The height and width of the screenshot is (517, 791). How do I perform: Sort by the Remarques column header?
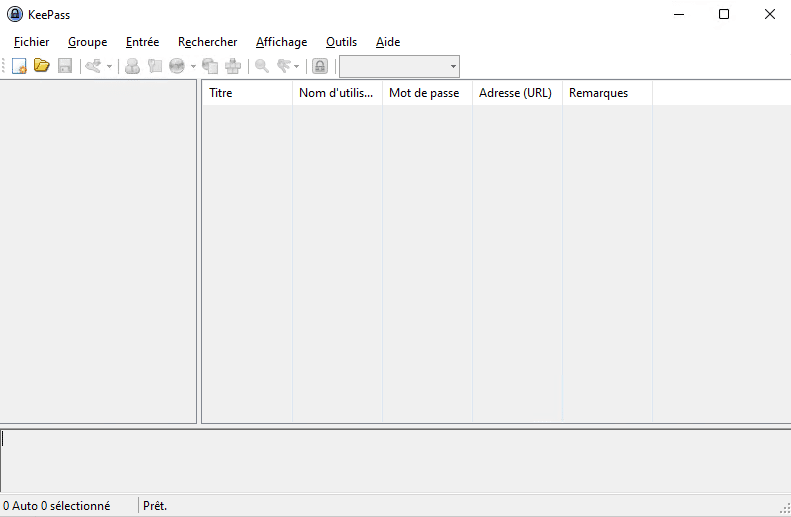[607, 93]
